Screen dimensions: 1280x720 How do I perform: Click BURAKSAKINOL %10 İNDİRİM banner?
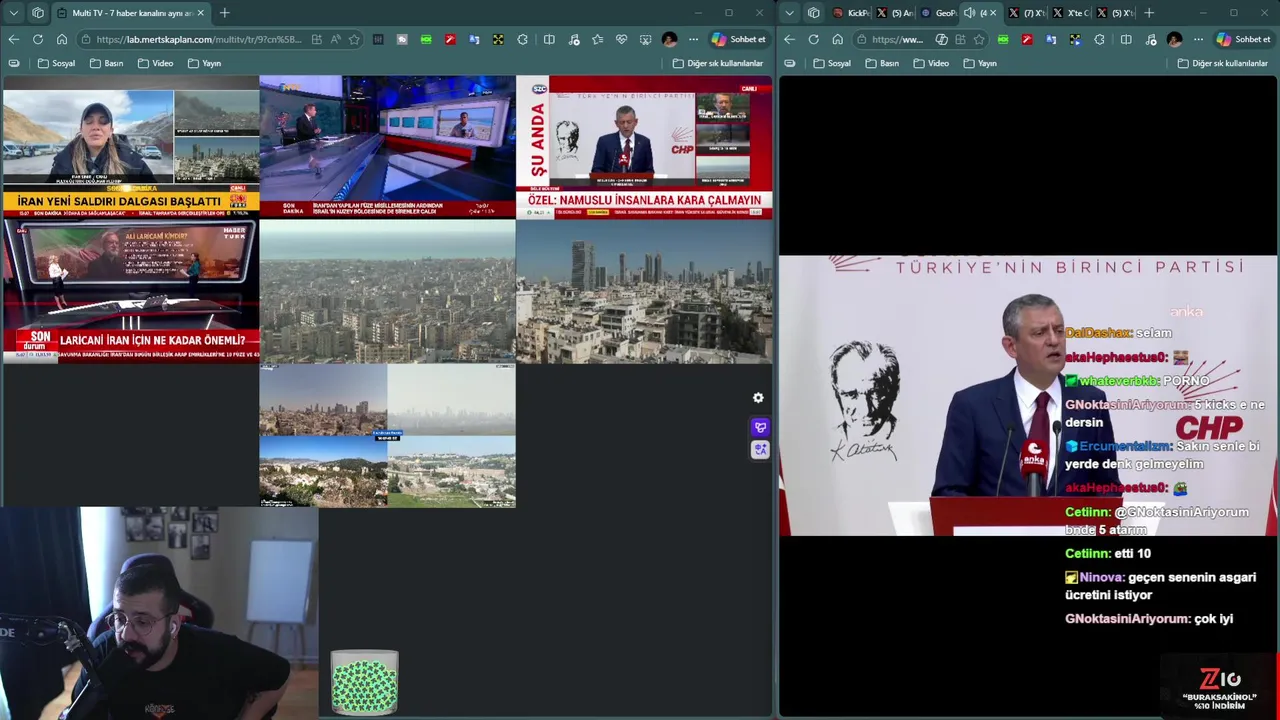[x=1219, y=690]
